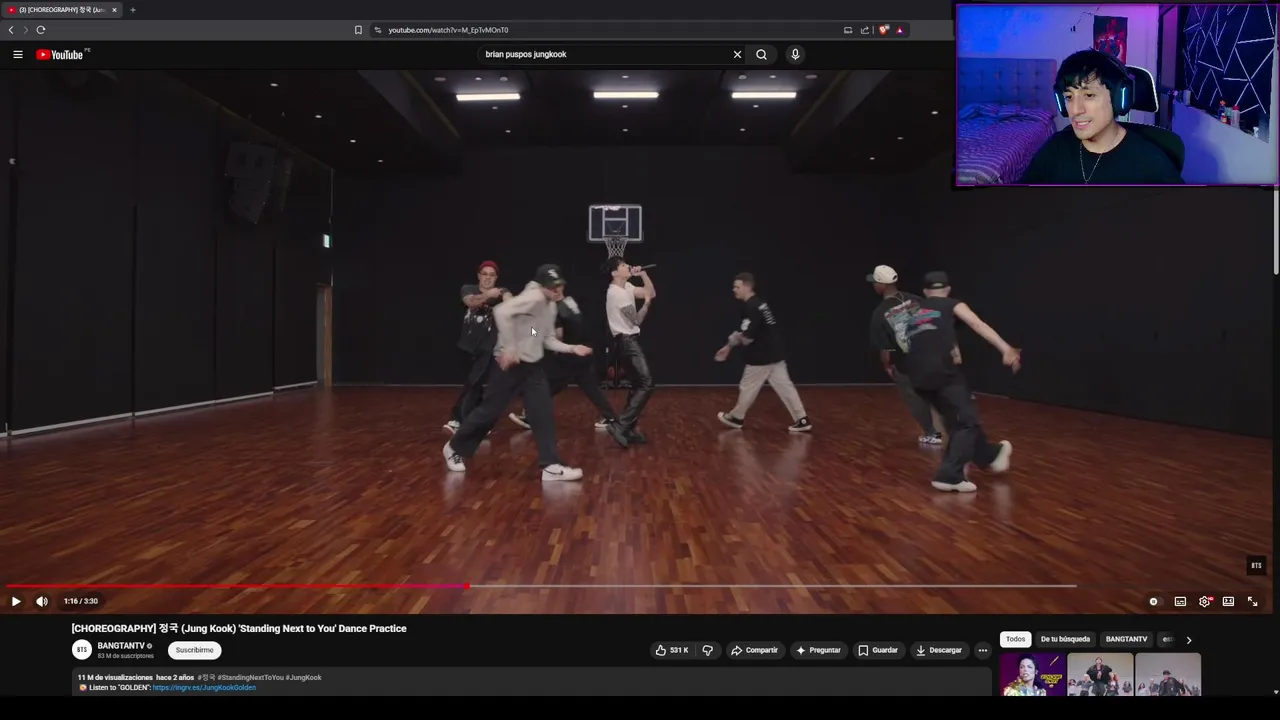Select the Todos filter chip
1280x720 pixels.
pyautogui.click(x=1015, y=639)
